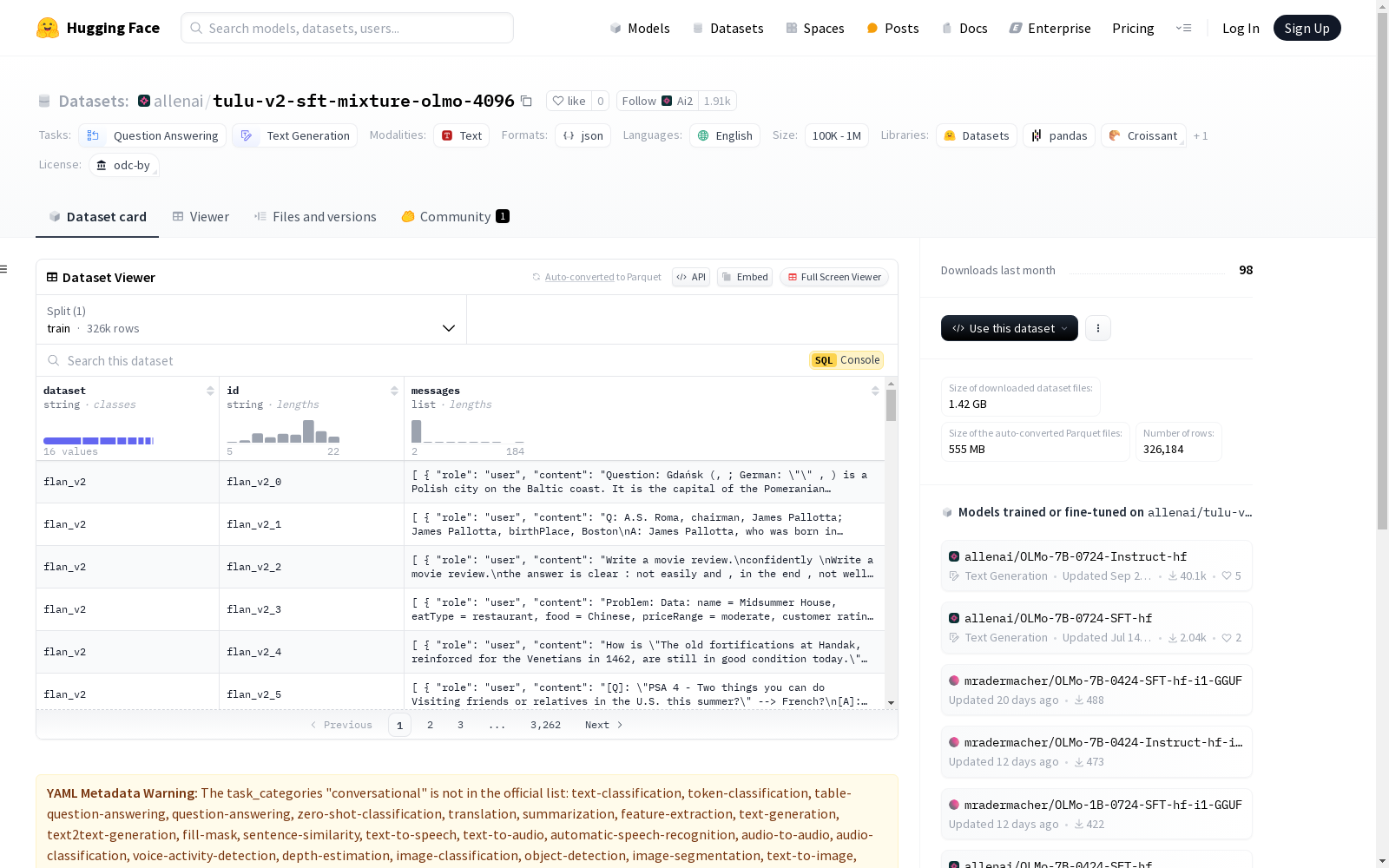Click the Croissant library icon tag
Image resolution: width=1389 pixels, height=868 pixels.
tap(1143, 135)
